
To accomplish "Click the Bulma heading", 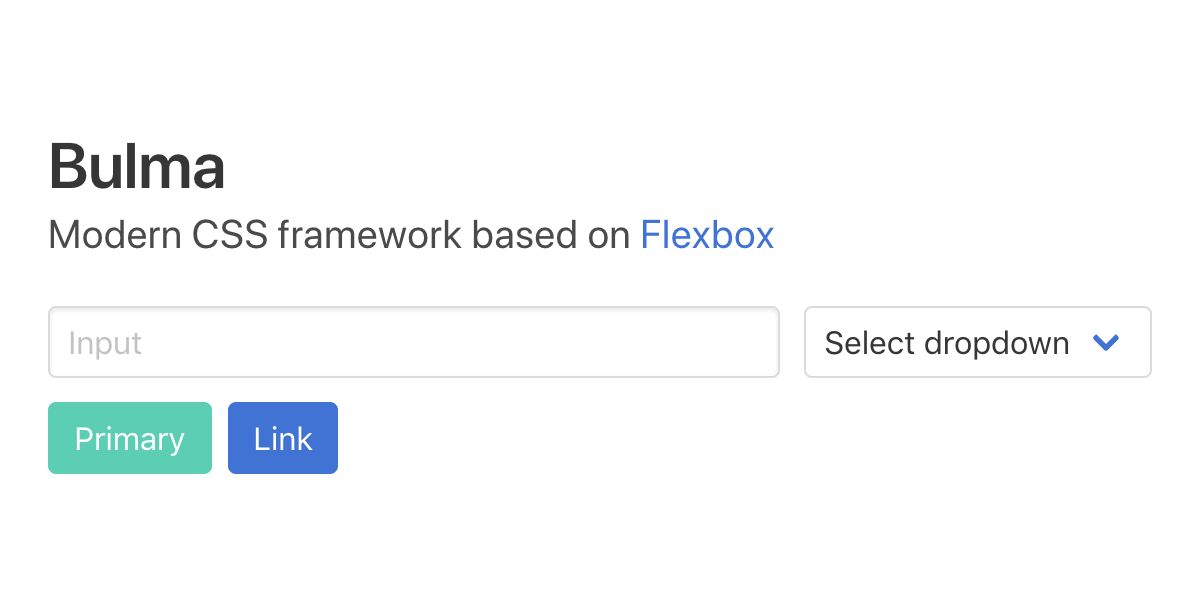I will (x=137, y=167).
